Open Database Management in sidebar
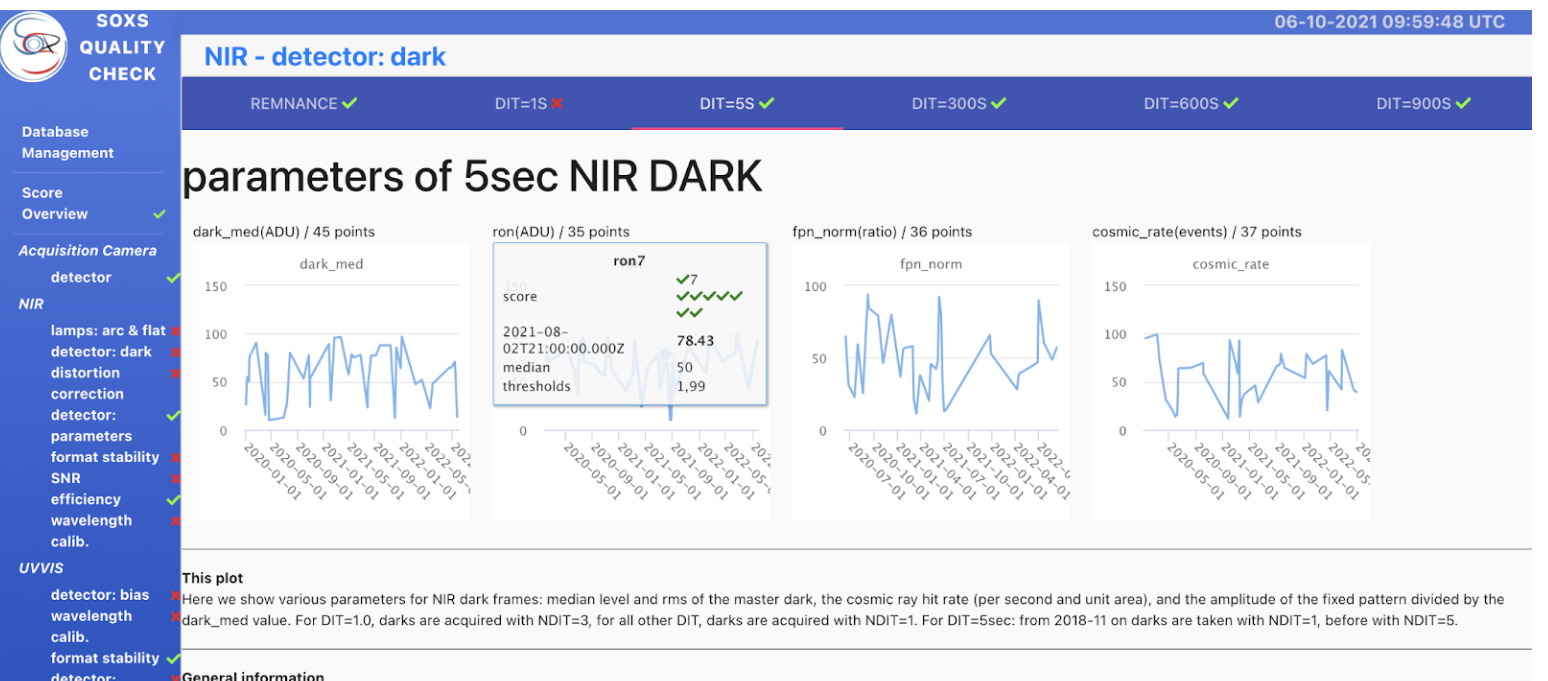This screenshot has width=1548, height=681. pyautogui.click(x=68, y=142)
